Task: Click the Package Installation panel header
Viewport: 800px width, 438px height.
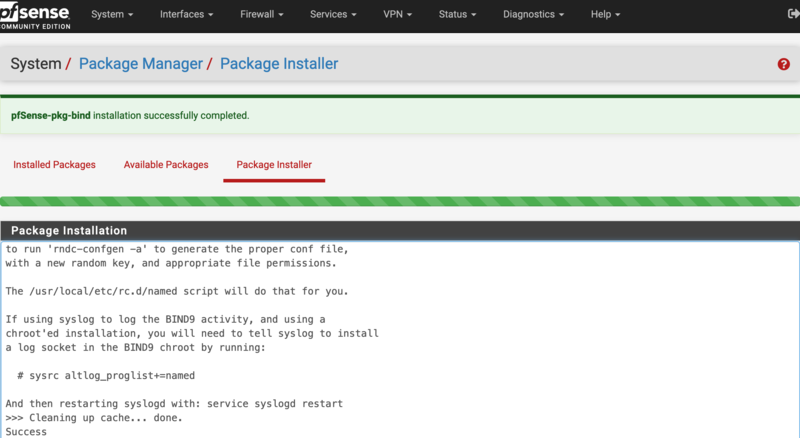Action: (x=400, y=231)
